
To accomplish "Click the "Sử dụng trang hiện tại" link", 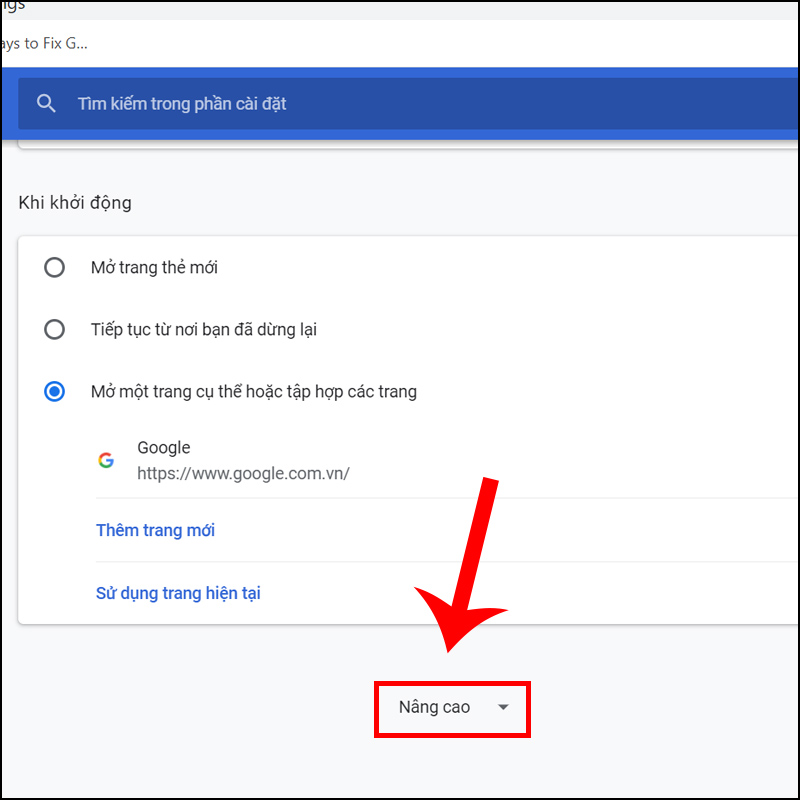I will [x=178, y=593].
